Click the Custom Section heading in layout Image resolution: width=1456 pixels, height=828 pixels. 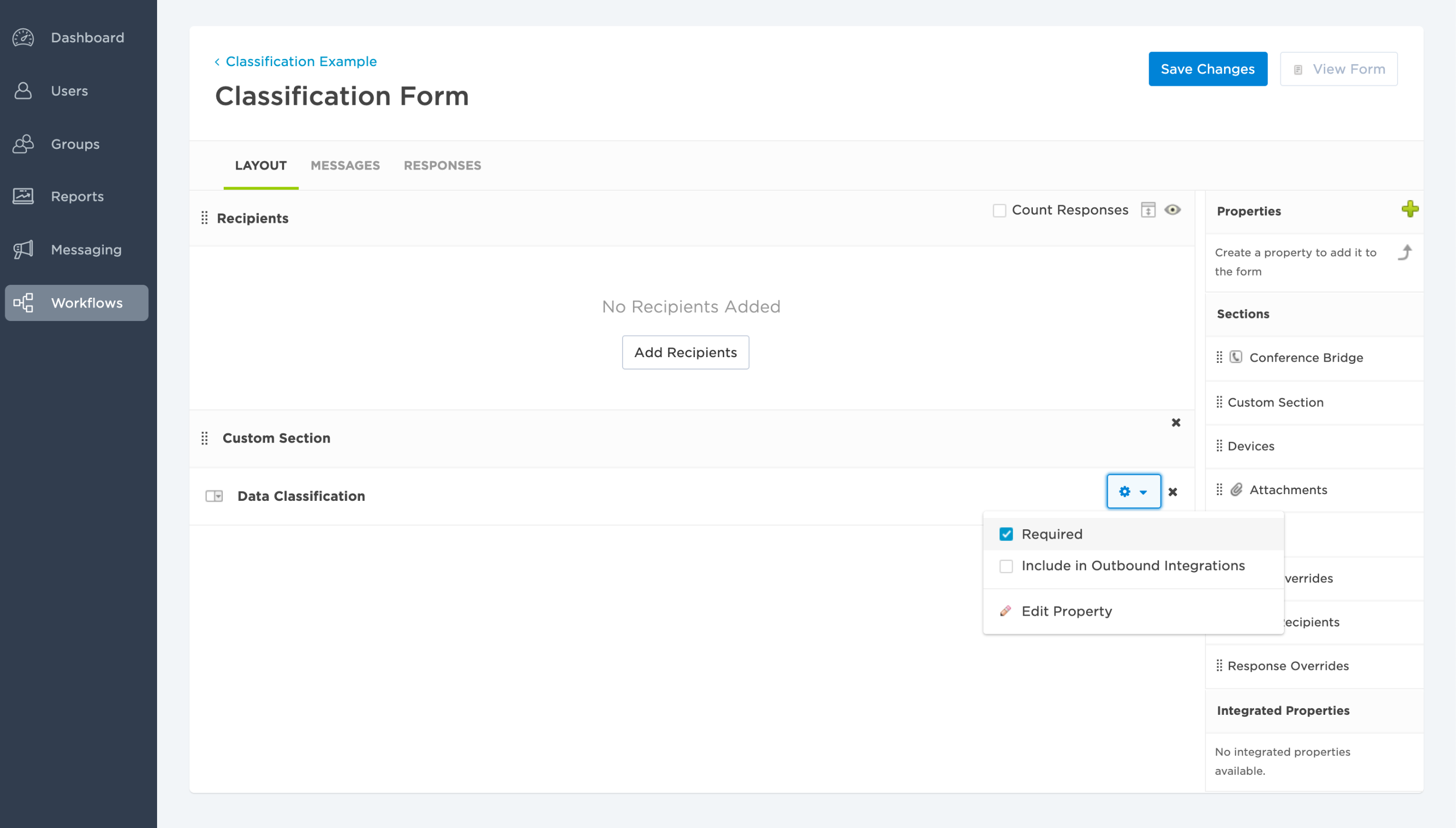[276, 438]
